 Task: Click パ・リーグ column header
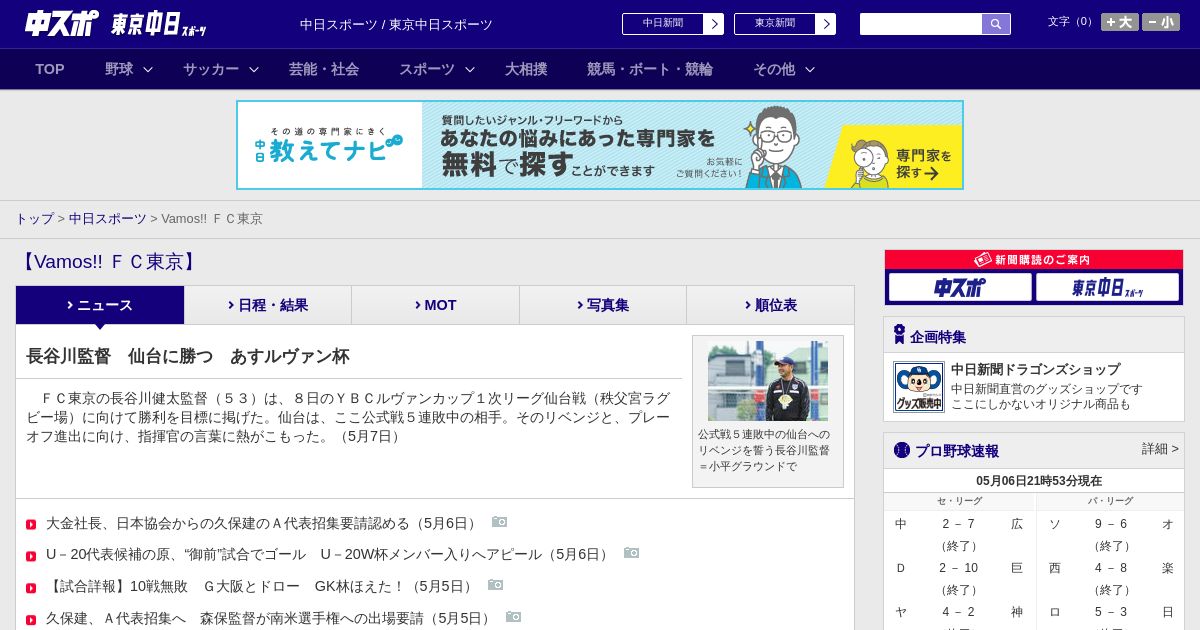click(x=1111, y=501)
